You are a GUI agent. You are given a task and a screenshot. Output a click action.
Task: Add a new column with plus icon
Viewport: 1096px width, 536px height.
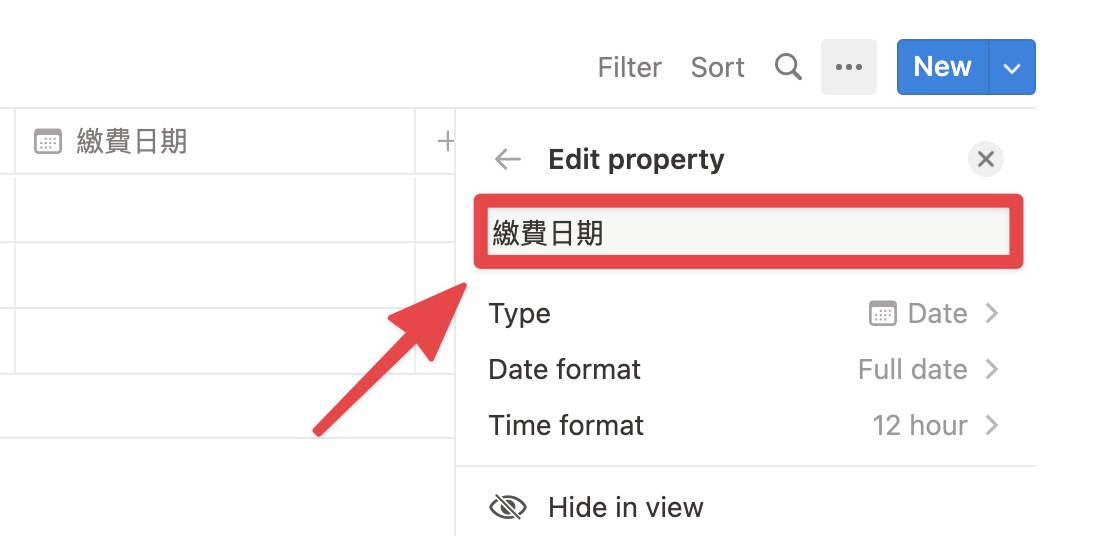(x=445, y=142)
